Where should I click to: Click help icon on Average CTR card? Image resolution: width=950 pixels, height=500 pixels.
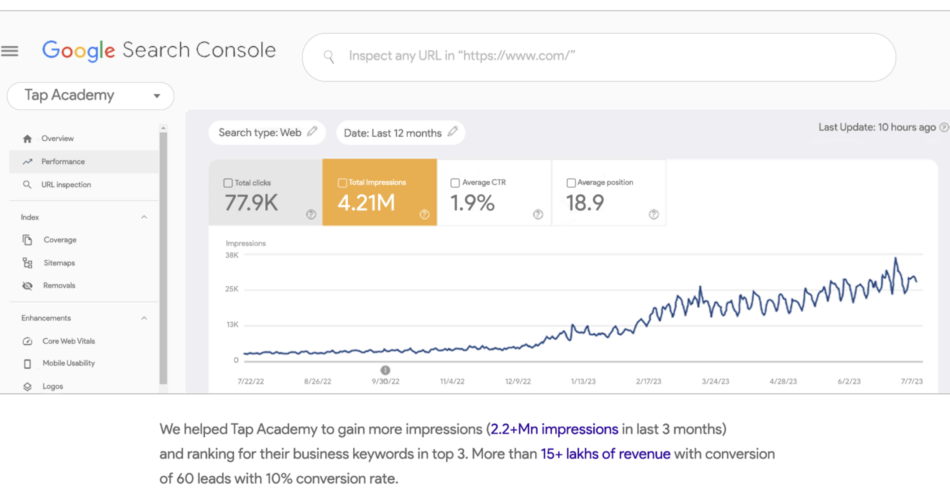(x=538, y=214)
